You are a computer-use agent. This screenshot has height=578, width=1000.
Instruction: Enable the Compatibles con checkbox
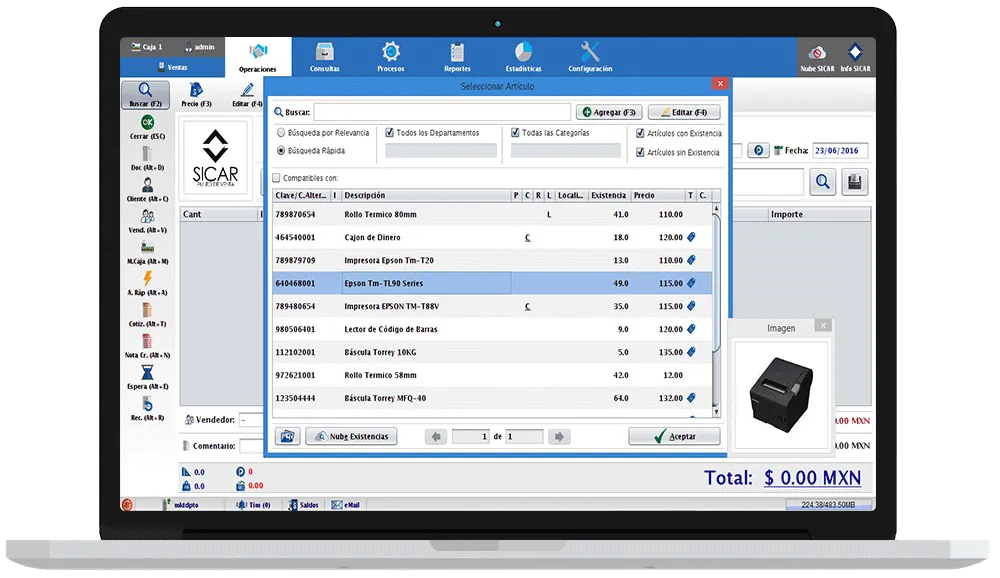click(x=278, y=178)
